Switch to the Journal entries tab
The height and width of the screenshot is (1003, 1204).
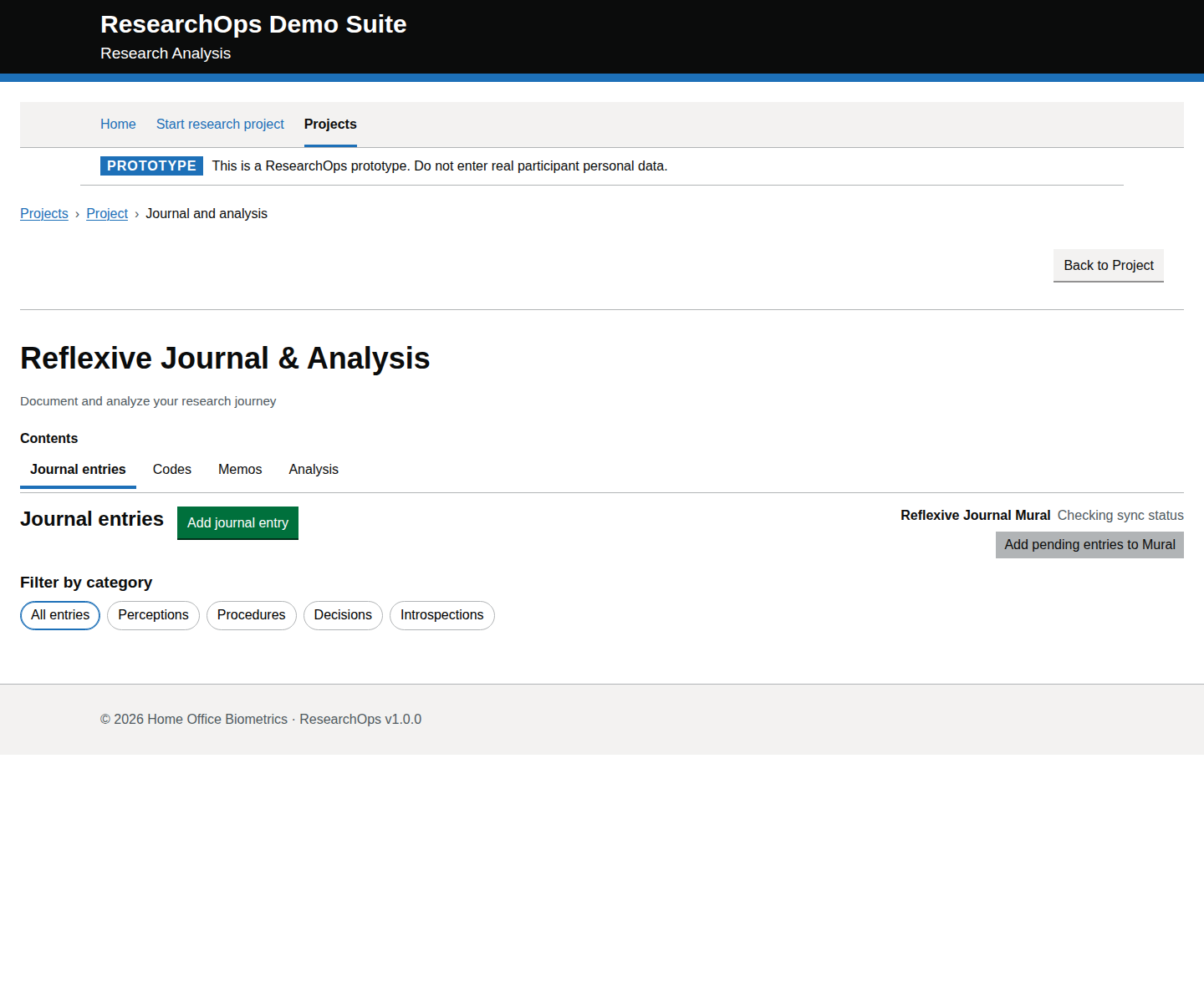78,469
